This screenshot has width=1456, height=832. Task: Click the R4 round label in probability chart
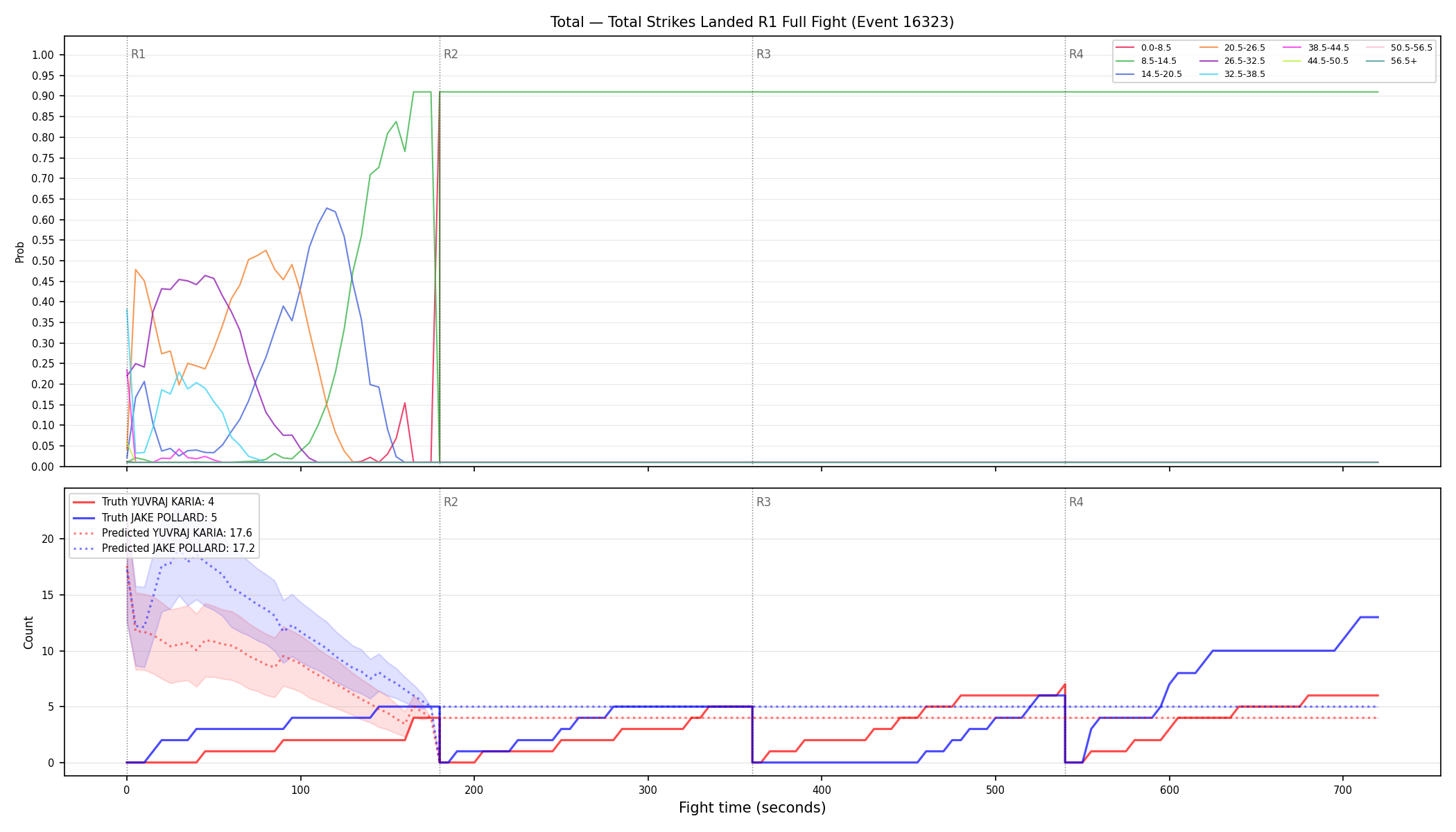pyautogui.click(x=1076, y=54)
